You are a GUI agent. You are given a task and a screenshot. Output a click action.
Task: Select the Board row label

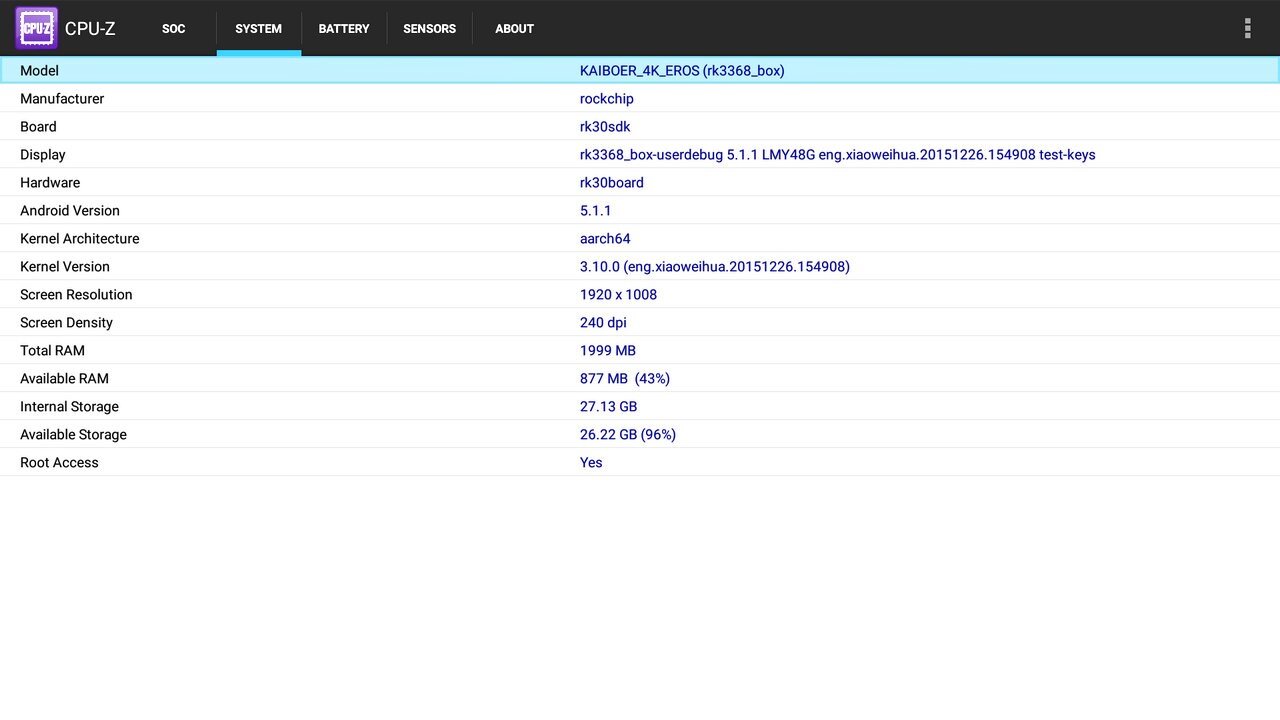[38, 127]
